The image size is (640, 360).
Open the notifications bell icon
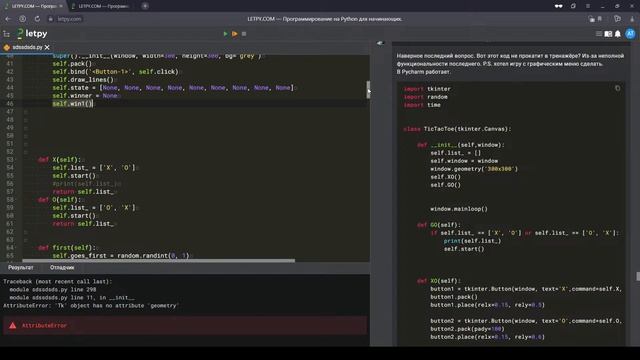tap(618, 34)
